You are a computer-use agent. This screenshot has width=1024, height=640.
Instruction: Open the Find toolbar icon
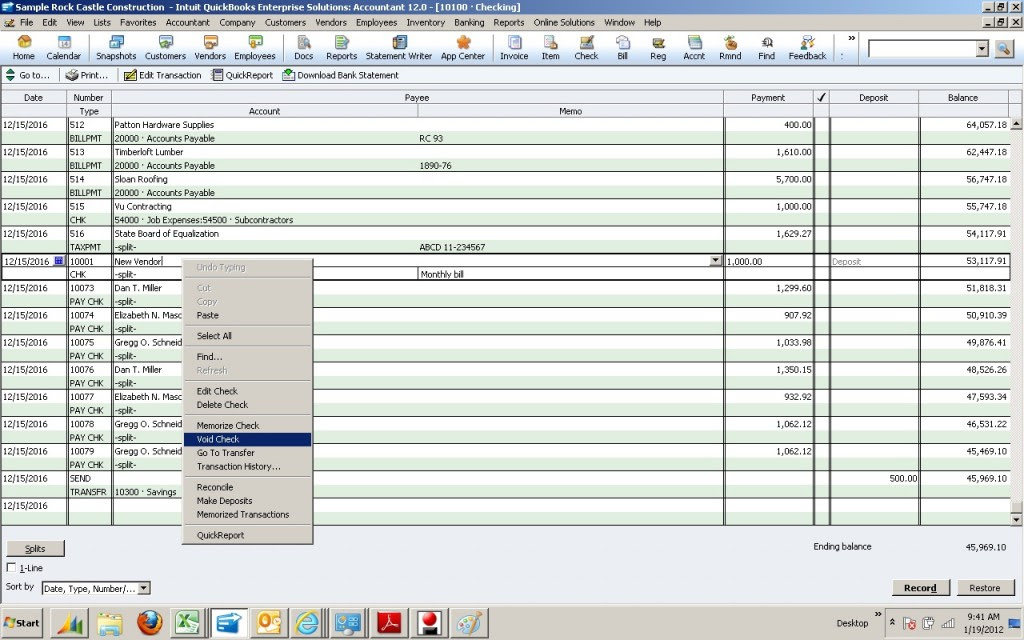tap(767, 48)
